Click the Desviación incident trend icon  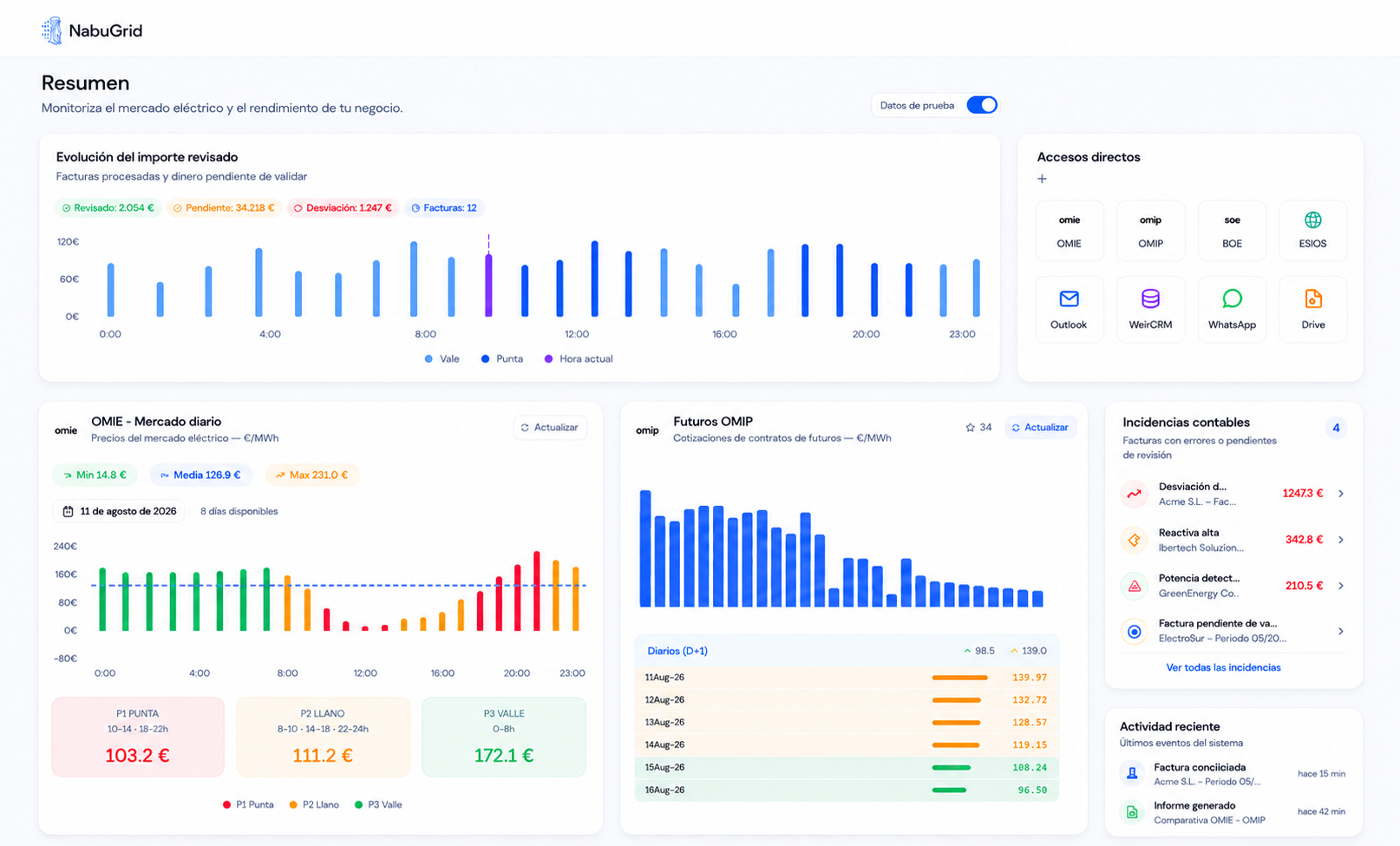tap(1134, 494)
